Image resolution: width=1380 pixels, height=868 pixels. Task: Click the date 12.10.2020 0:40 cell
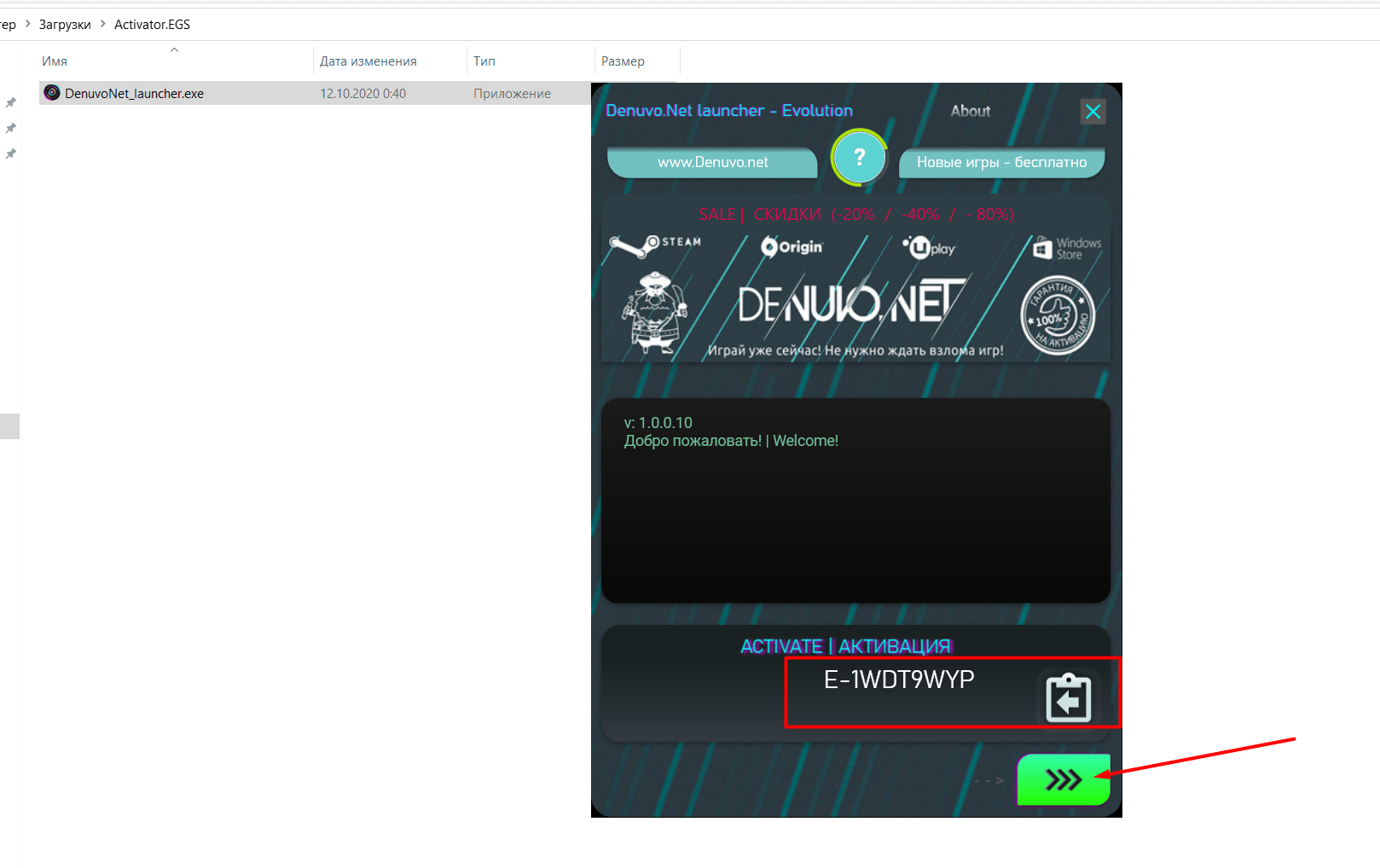click(x=362, y=93)
